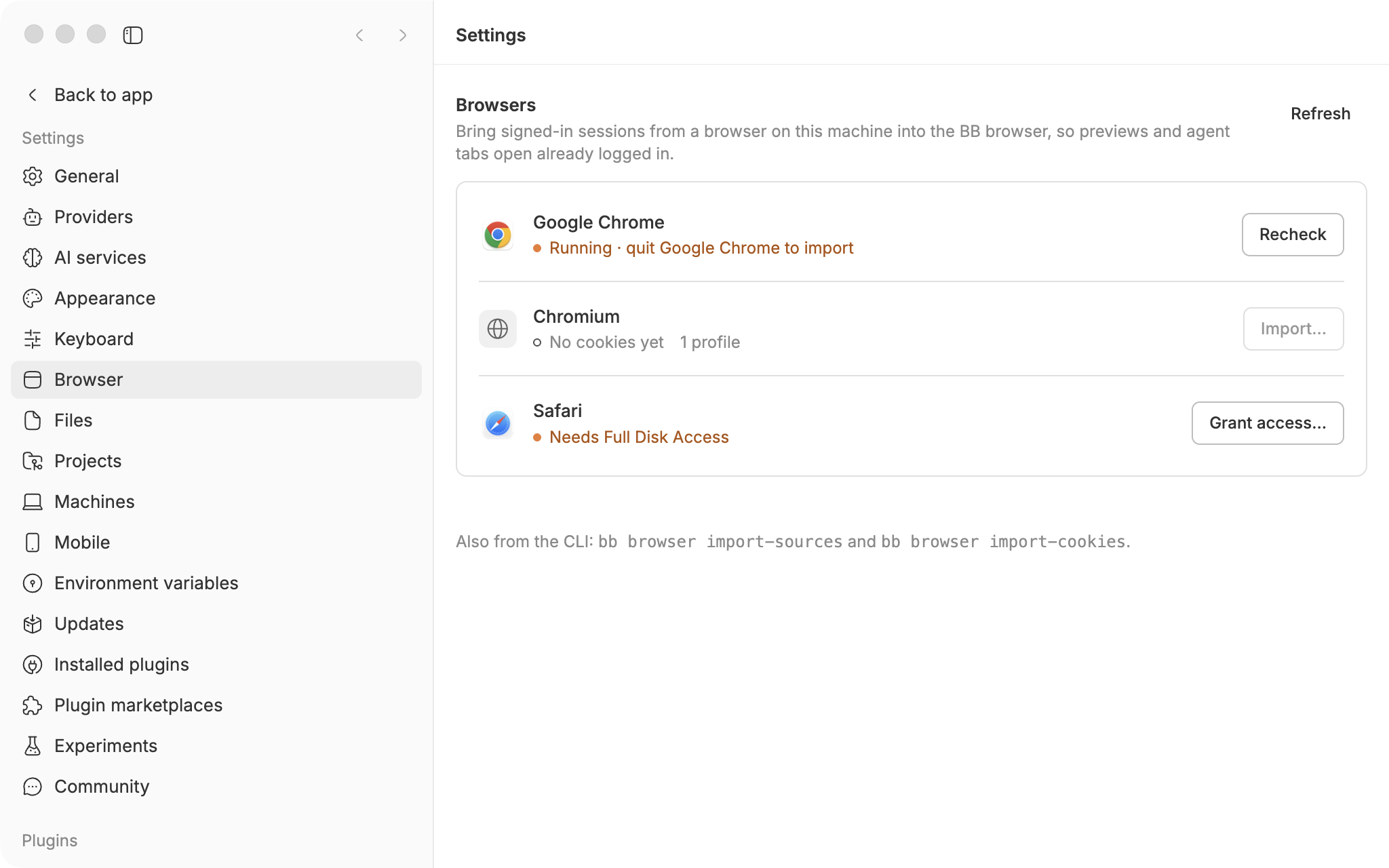The height and width of the screenshot is (868, 1389).
Task: Open the Providers settings section
Action: point(216,217)
